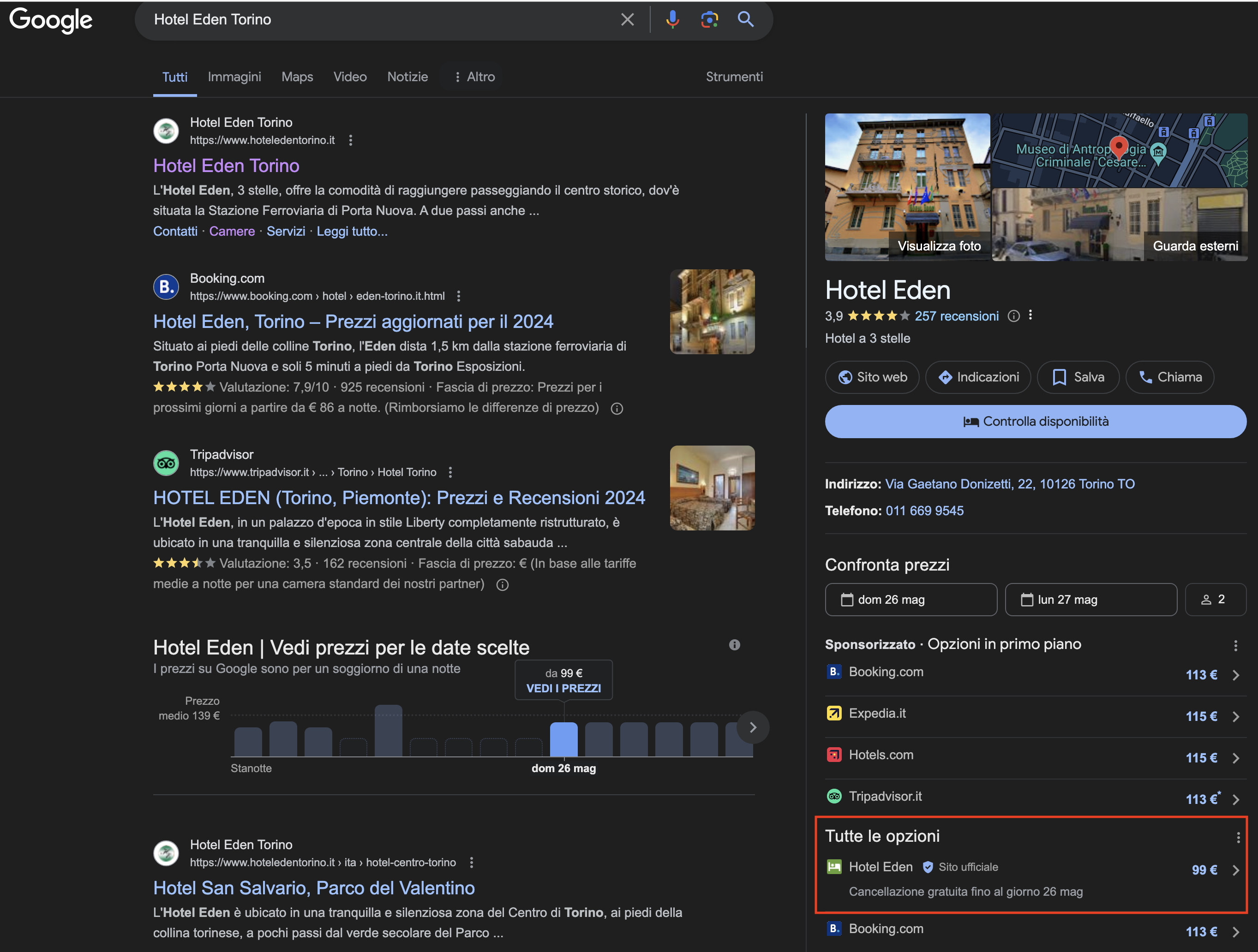
Task: Click the Salva bookmark button
Action: coord(1078,377)
